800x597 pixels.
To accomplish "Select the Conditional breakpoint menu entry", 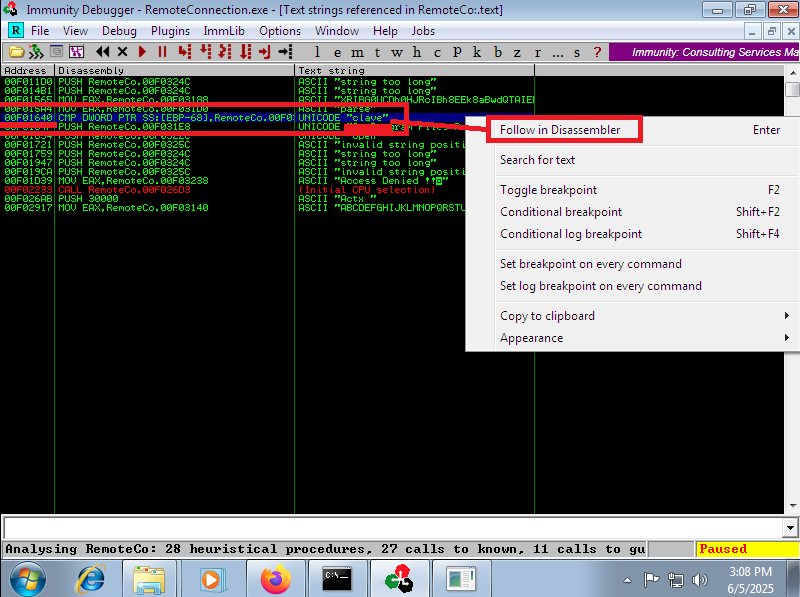I will [x=633, y=212].
